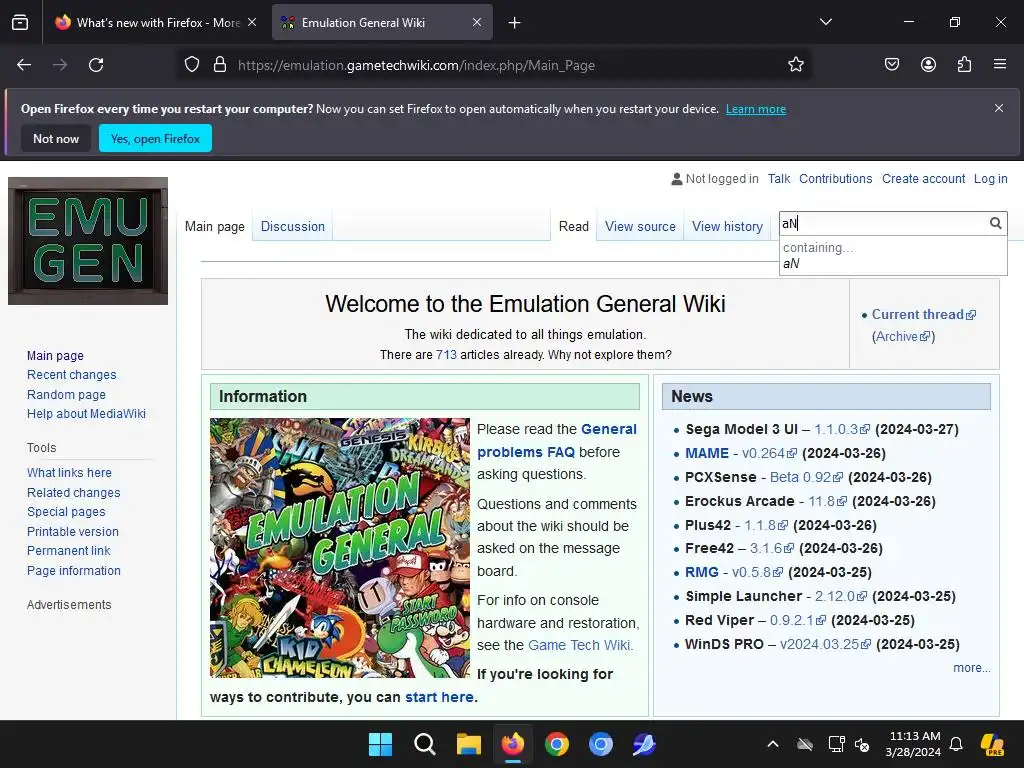Open the Firefox View recent browsing icon
Viewport: 1024px width, 768px height.
(20, 22)
